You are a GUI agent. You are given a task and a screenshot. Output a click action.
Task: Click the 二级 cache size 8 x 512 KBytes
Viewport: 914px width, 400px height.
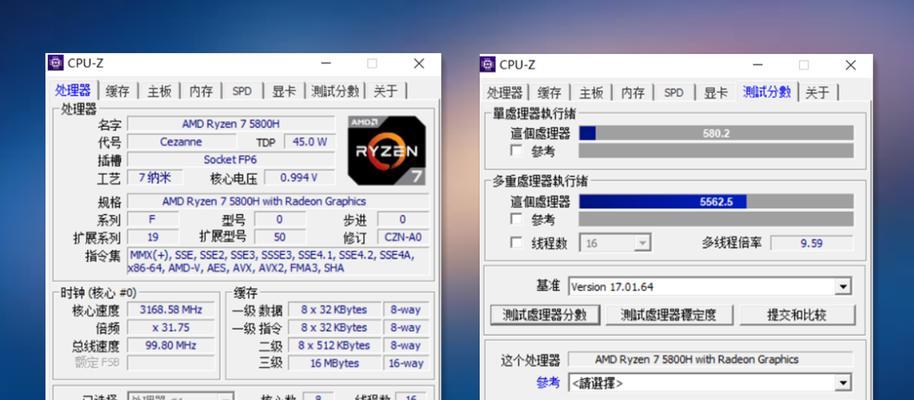coord(335,345)
